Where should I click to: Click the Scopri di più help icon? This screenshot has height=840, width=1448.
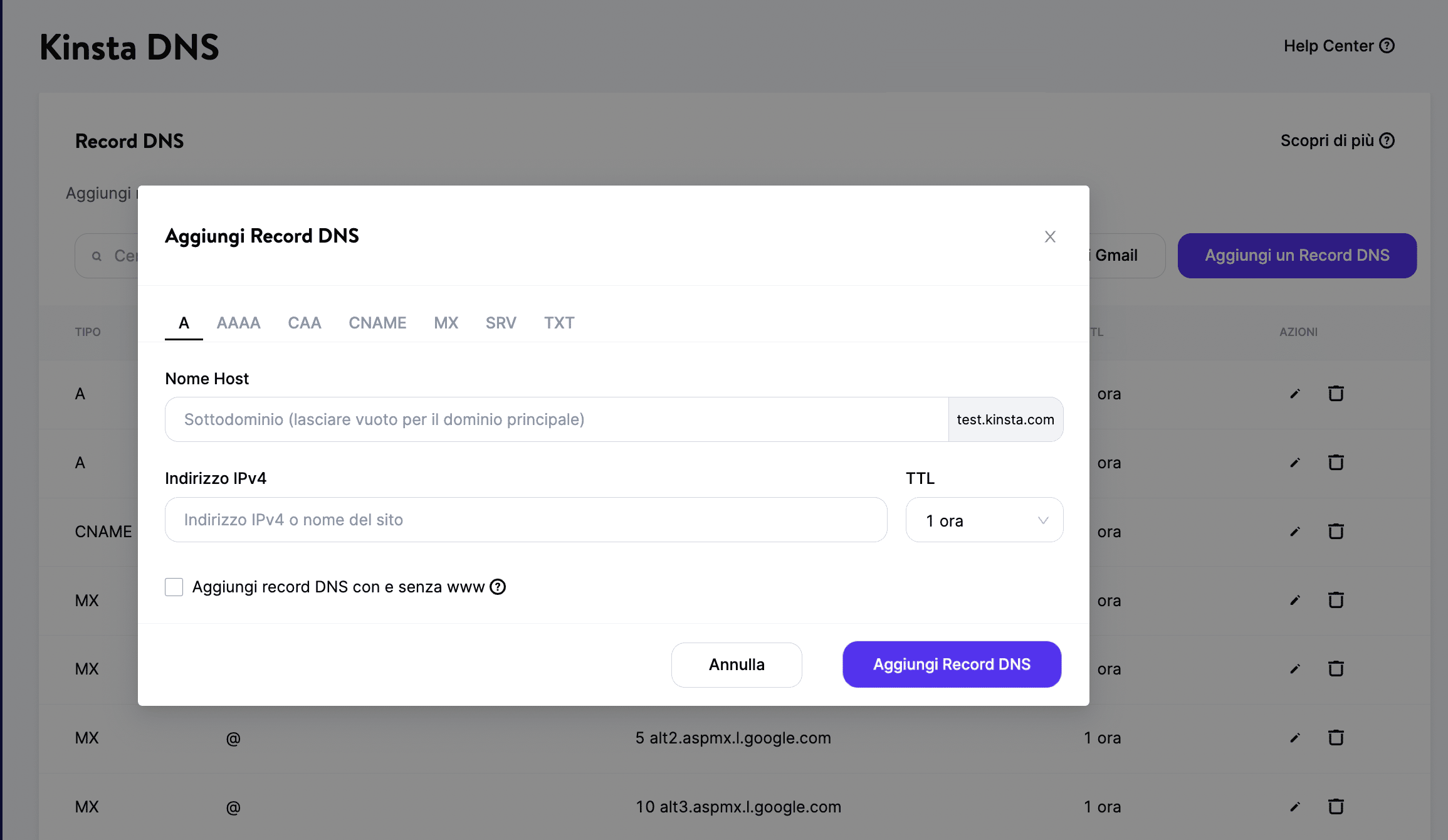pyautogui.click(x=1387, y=140)
